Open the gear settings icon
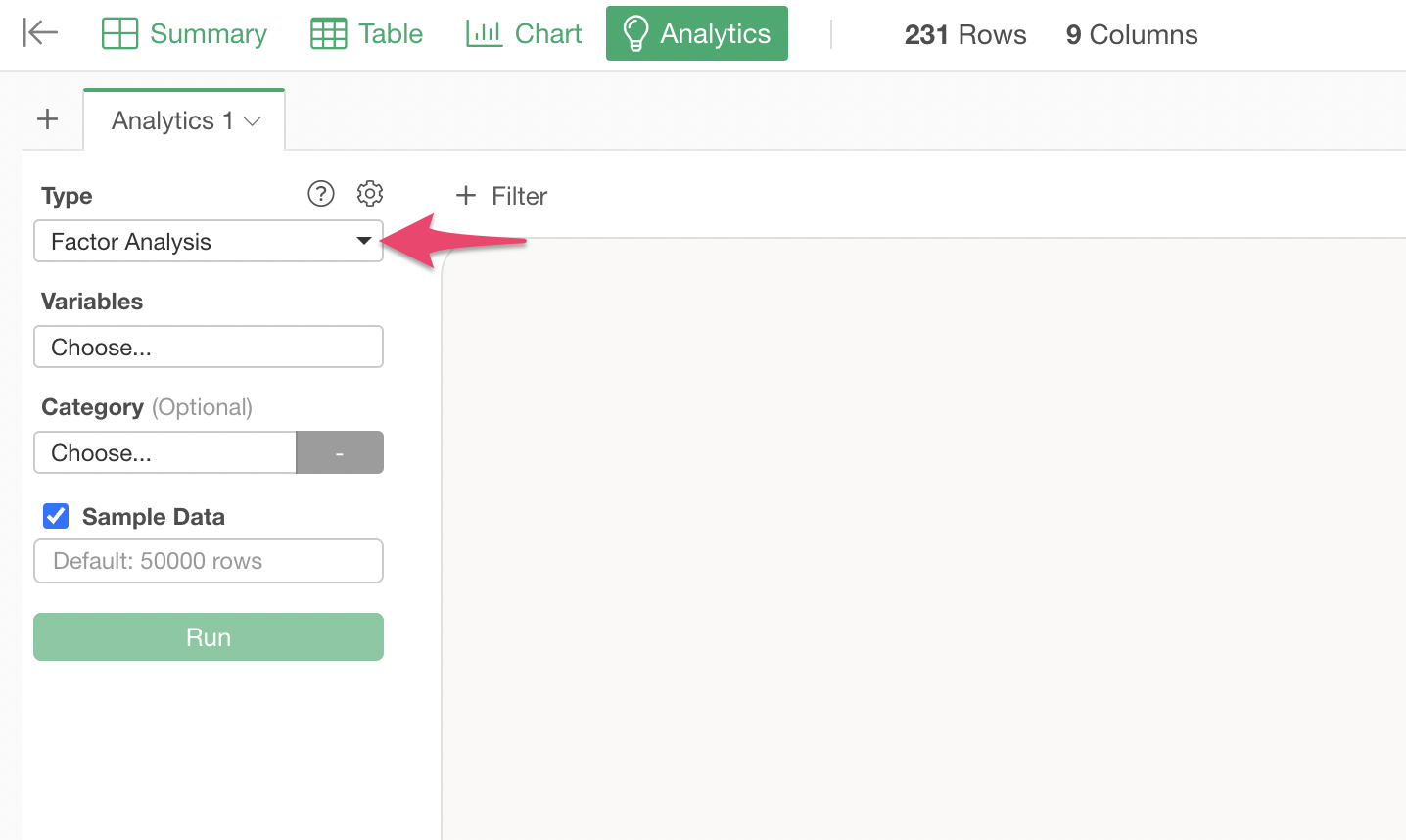This screenshot has width=1406, height=840. point(370,194)
